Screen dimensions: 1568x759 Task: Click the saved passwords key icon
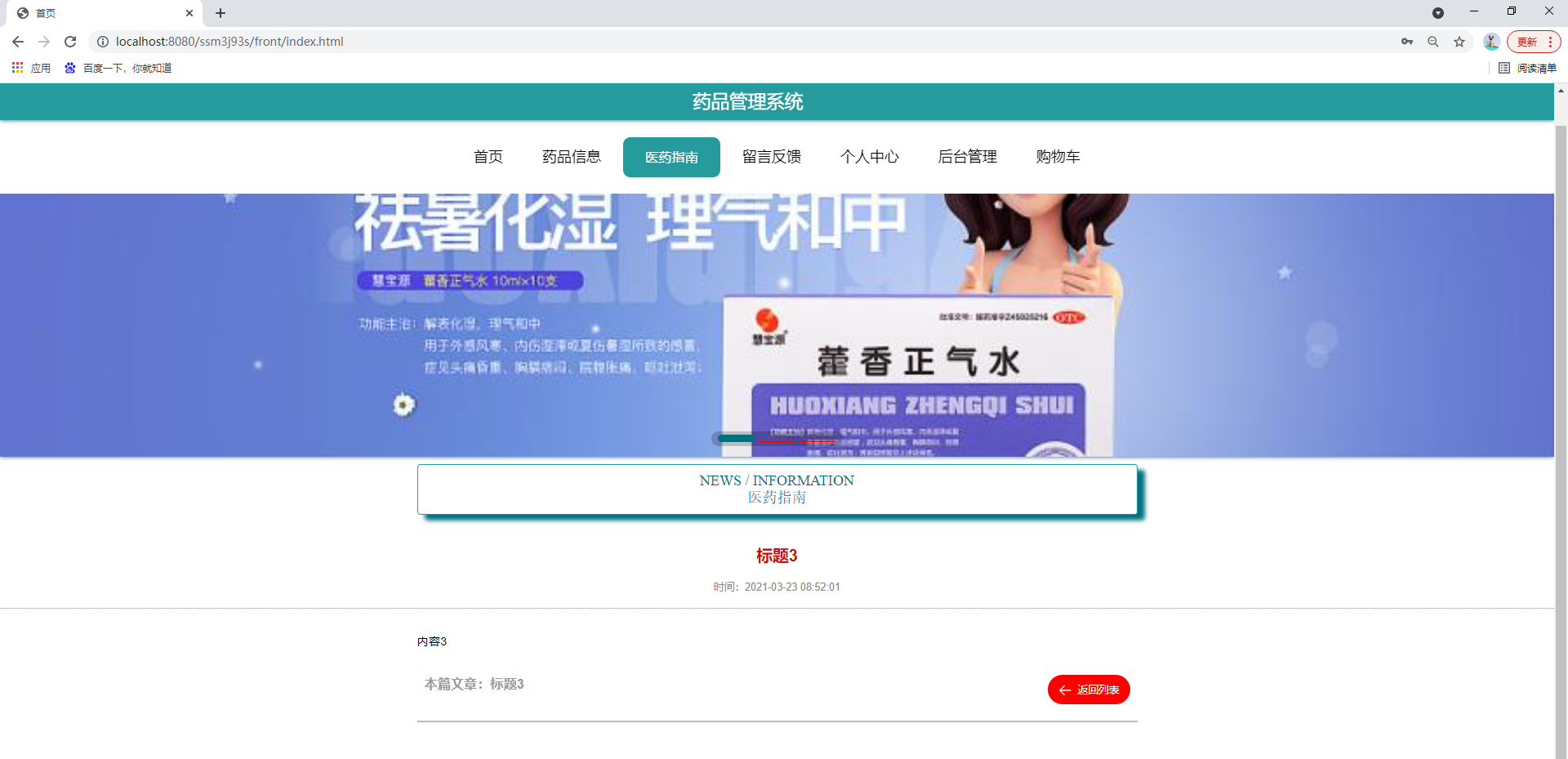point(1407,42)
